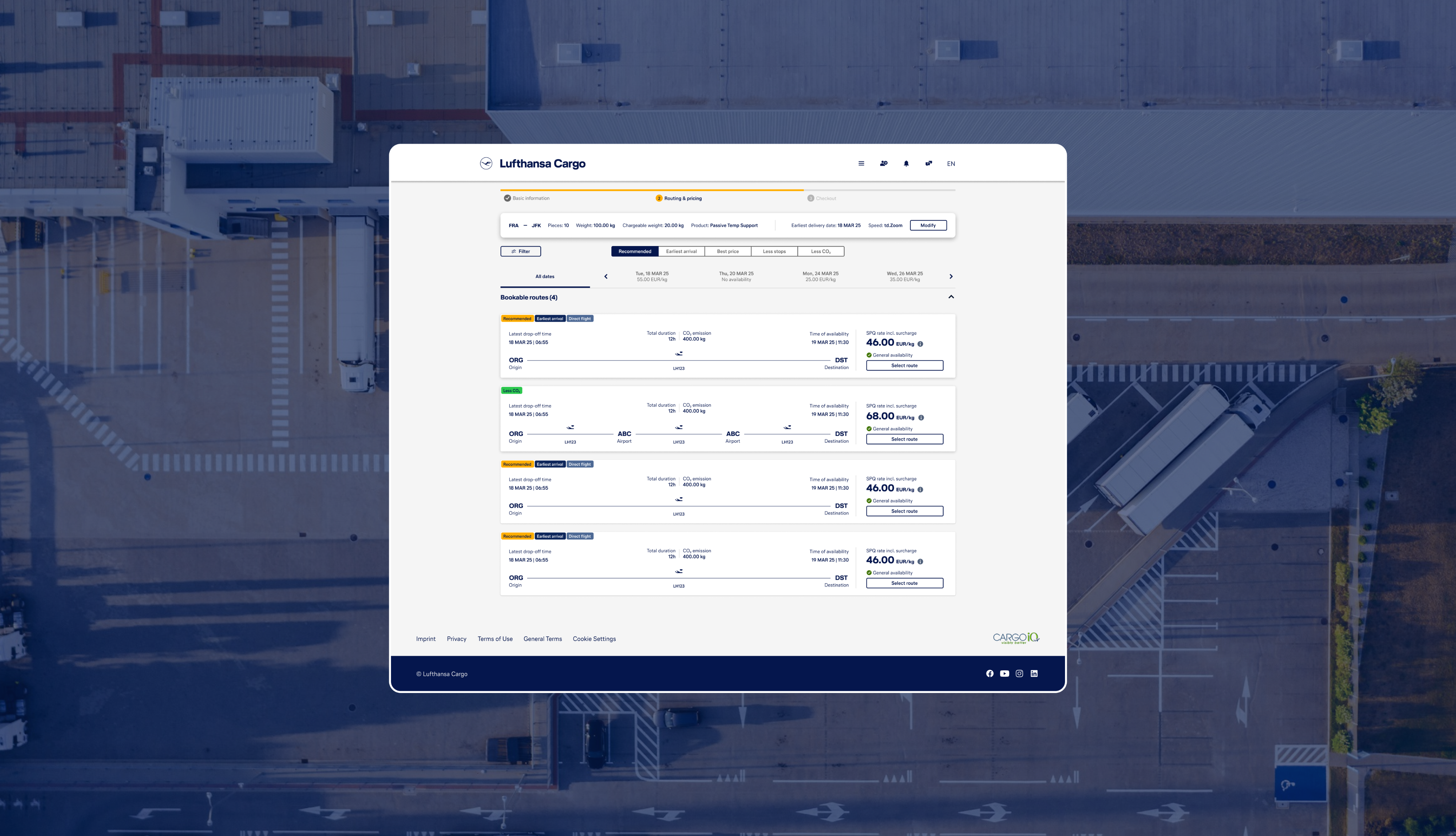Open the EN language selector

point(951,164)
